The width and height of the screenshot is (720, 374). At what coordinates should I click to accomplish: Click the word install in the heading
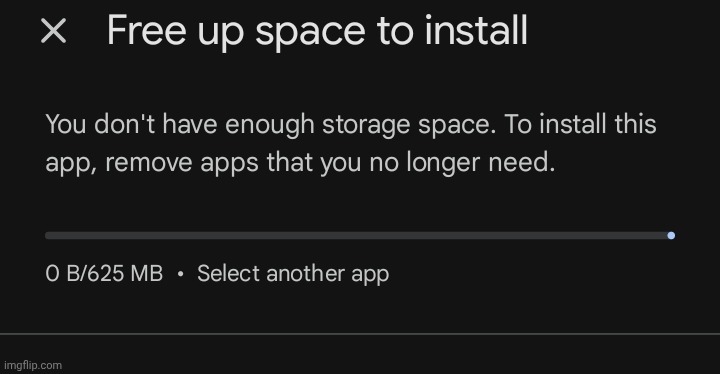[x=476, y=30]
